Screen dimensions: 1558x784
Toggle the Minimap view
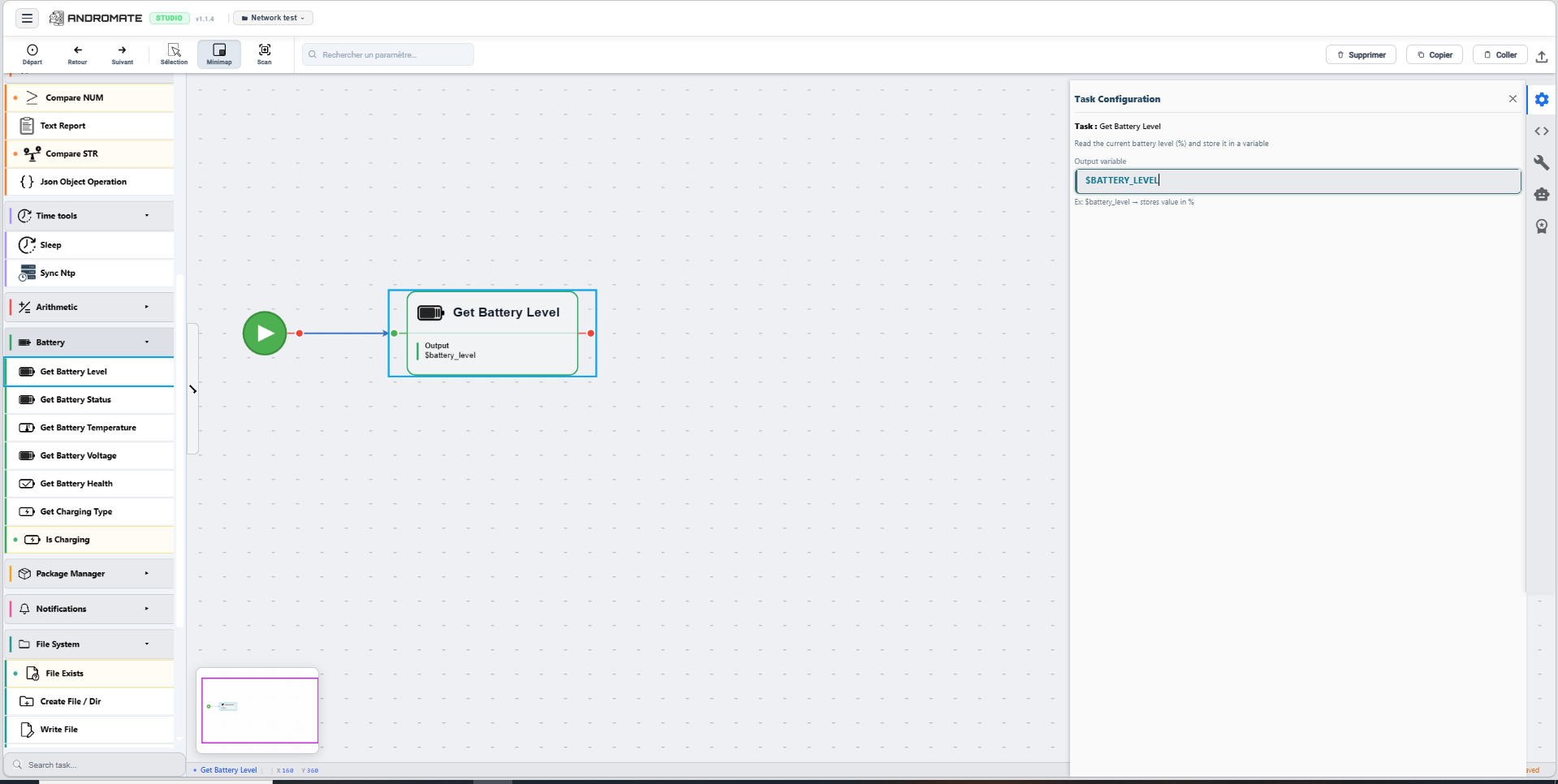point(219,54)
